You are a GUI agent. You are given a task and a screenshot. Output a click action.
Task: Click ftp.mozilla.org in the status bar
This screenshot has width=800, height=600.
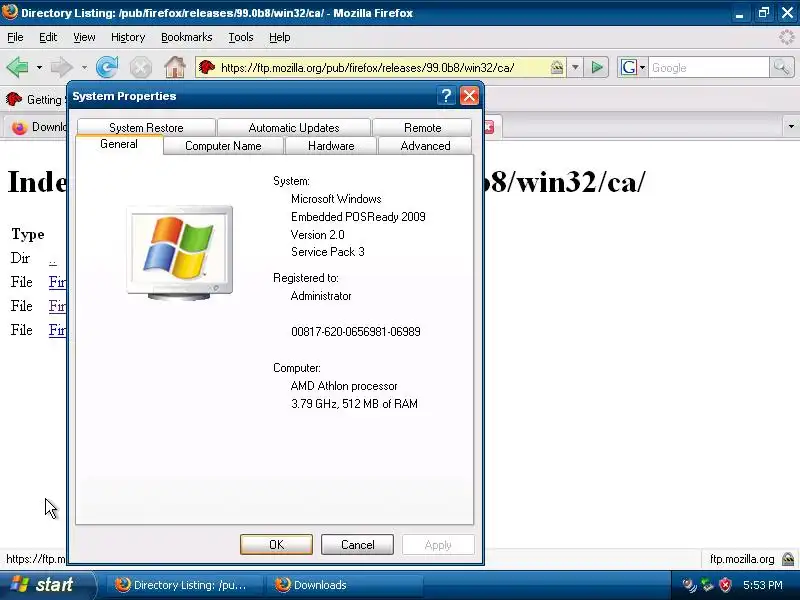(x=742, y=559)
